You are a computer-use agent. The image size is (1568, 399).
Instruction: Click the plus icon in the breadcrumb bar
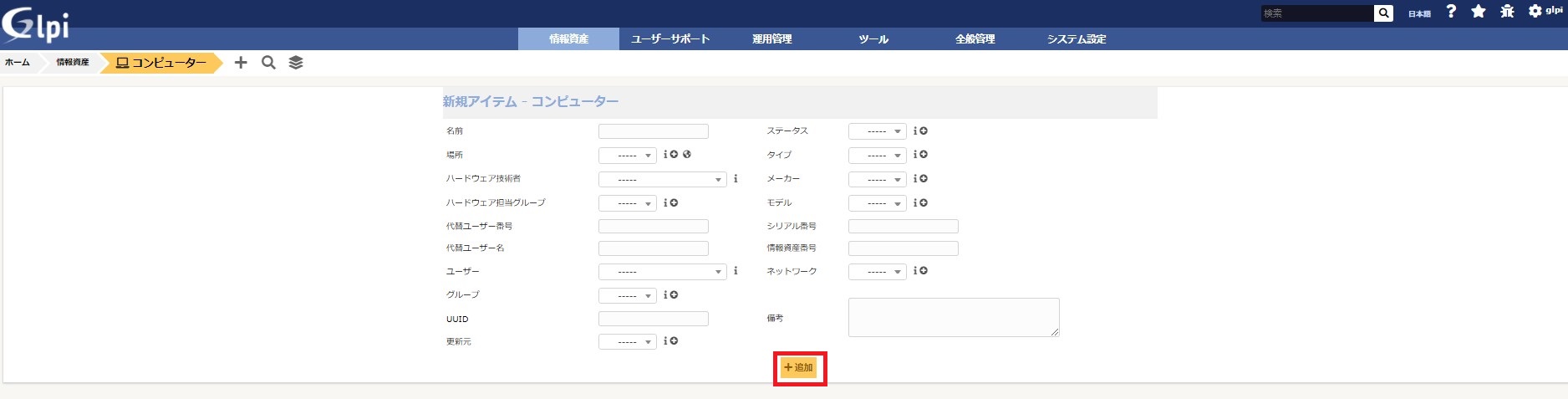click(x=241, y=63)
